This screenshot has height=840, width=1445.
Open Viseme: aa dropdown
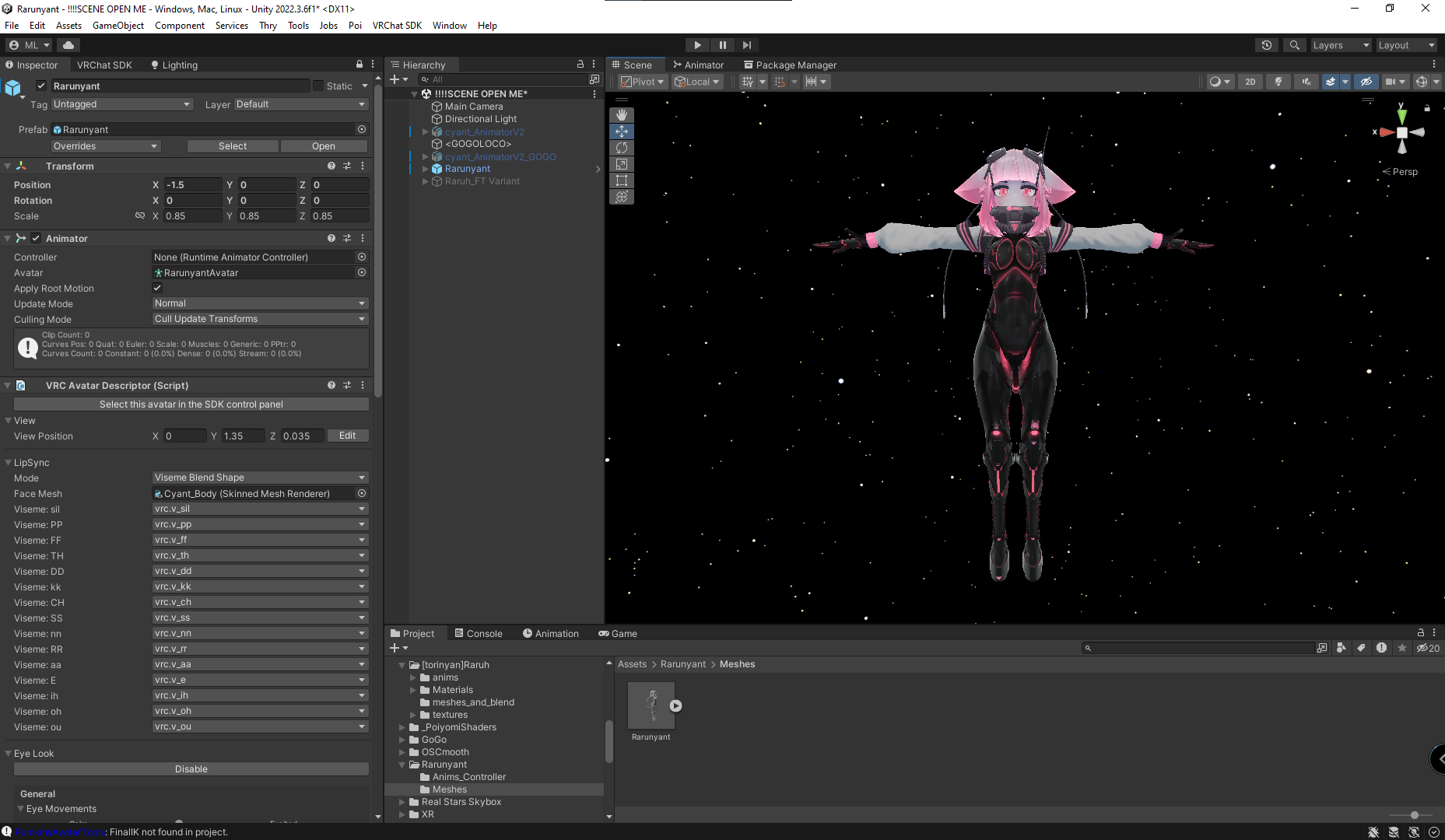(260, 664)
